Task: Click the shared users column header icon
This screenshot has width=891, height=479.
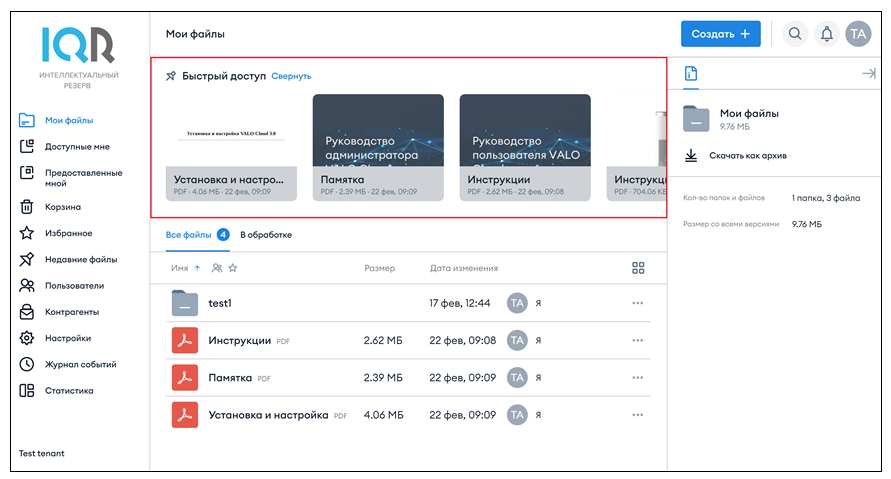Action: click(x=216, y=268)
